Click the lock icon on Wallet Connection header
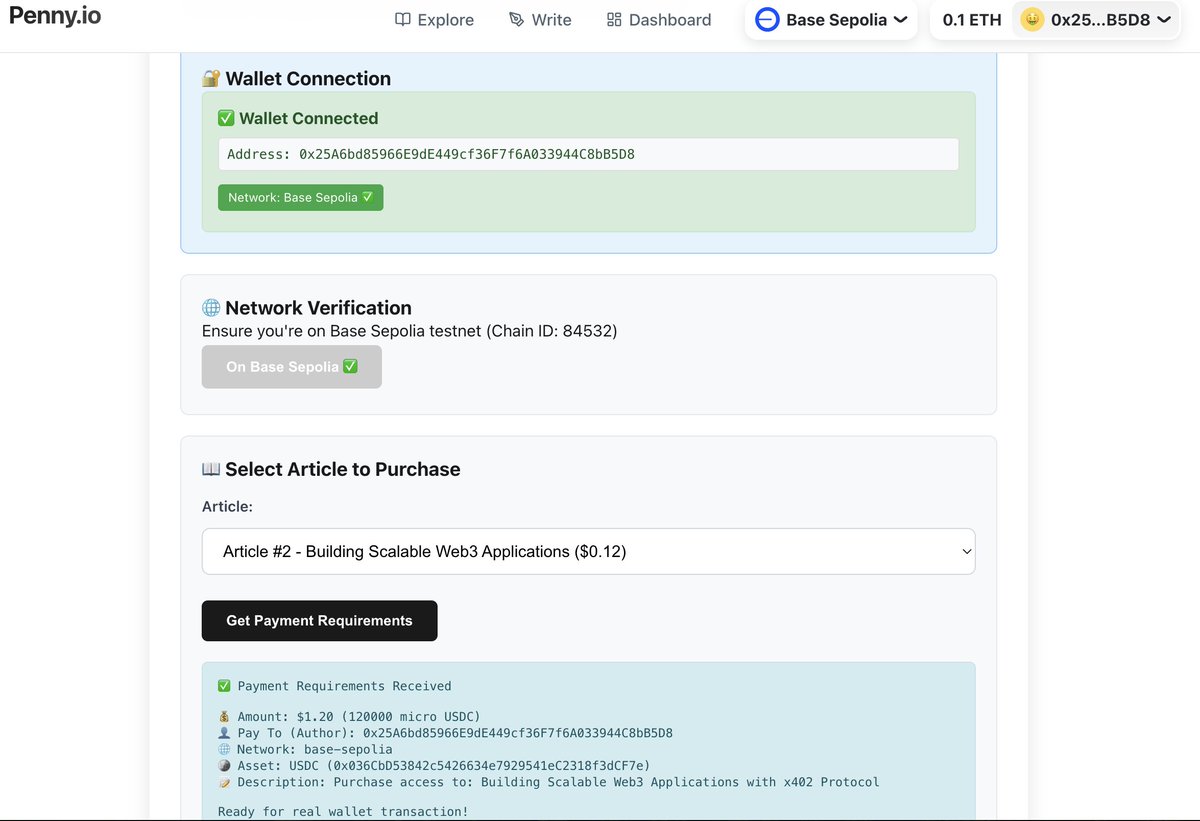The height and width of the screenshot is (821, 1200). point(210,78)
